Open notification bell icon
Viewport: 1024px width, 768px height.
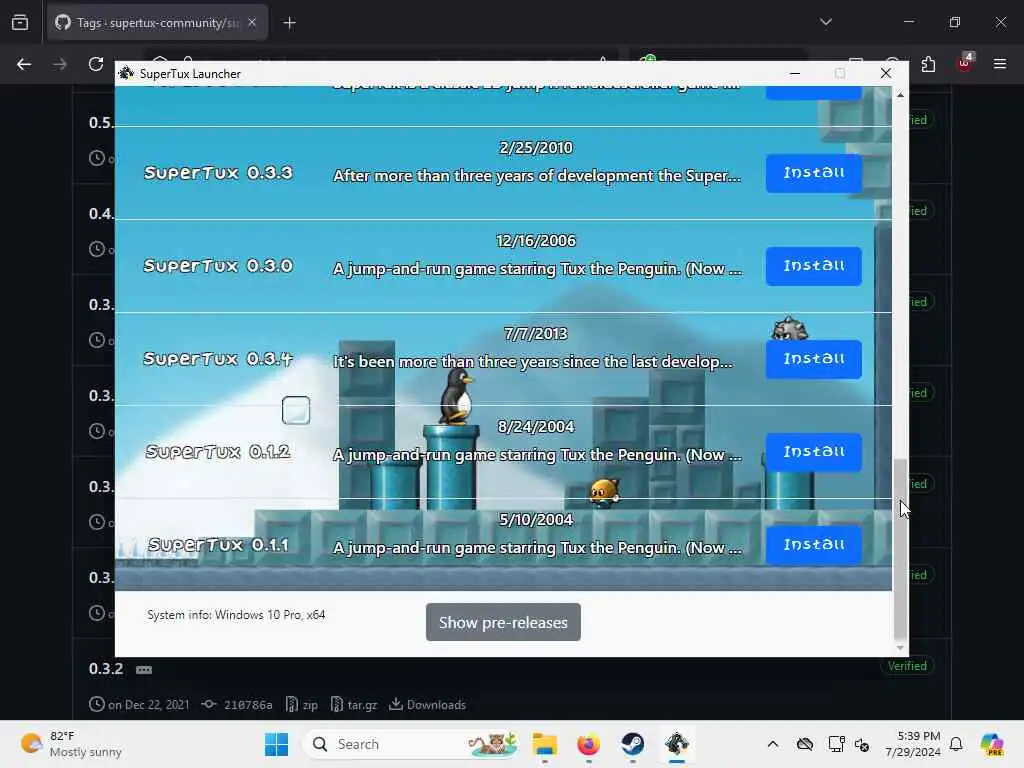(956, 744)
